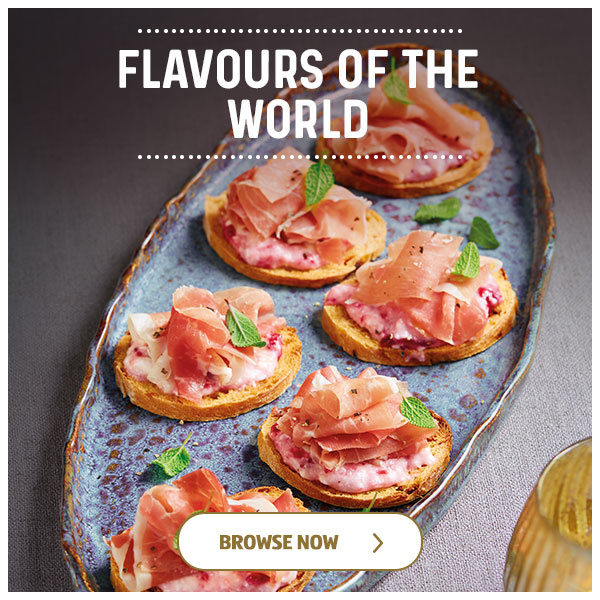Click the middle-left prosciutto crostini

[207, 354]
